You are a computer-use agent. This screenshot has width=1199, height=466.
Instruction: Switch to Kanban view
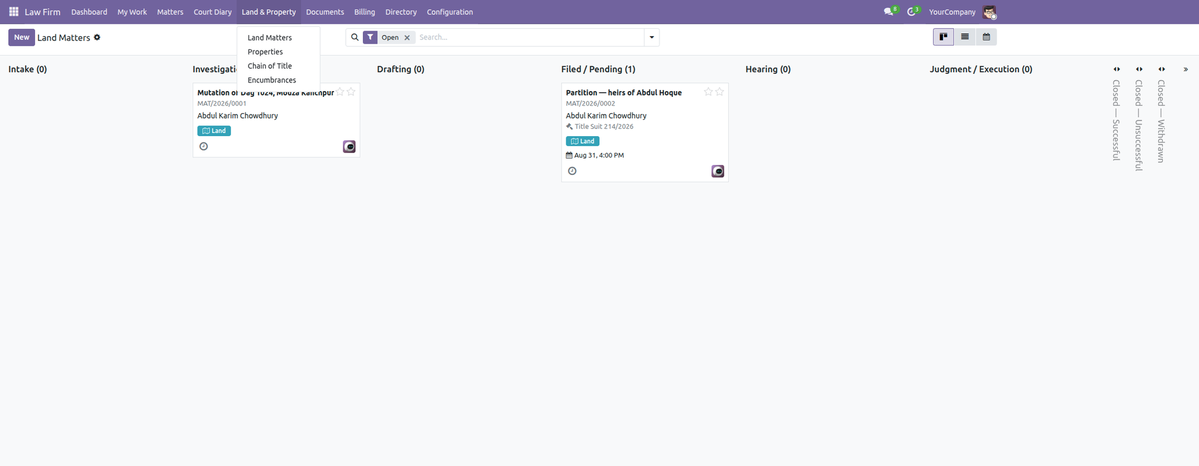(944, 37)
